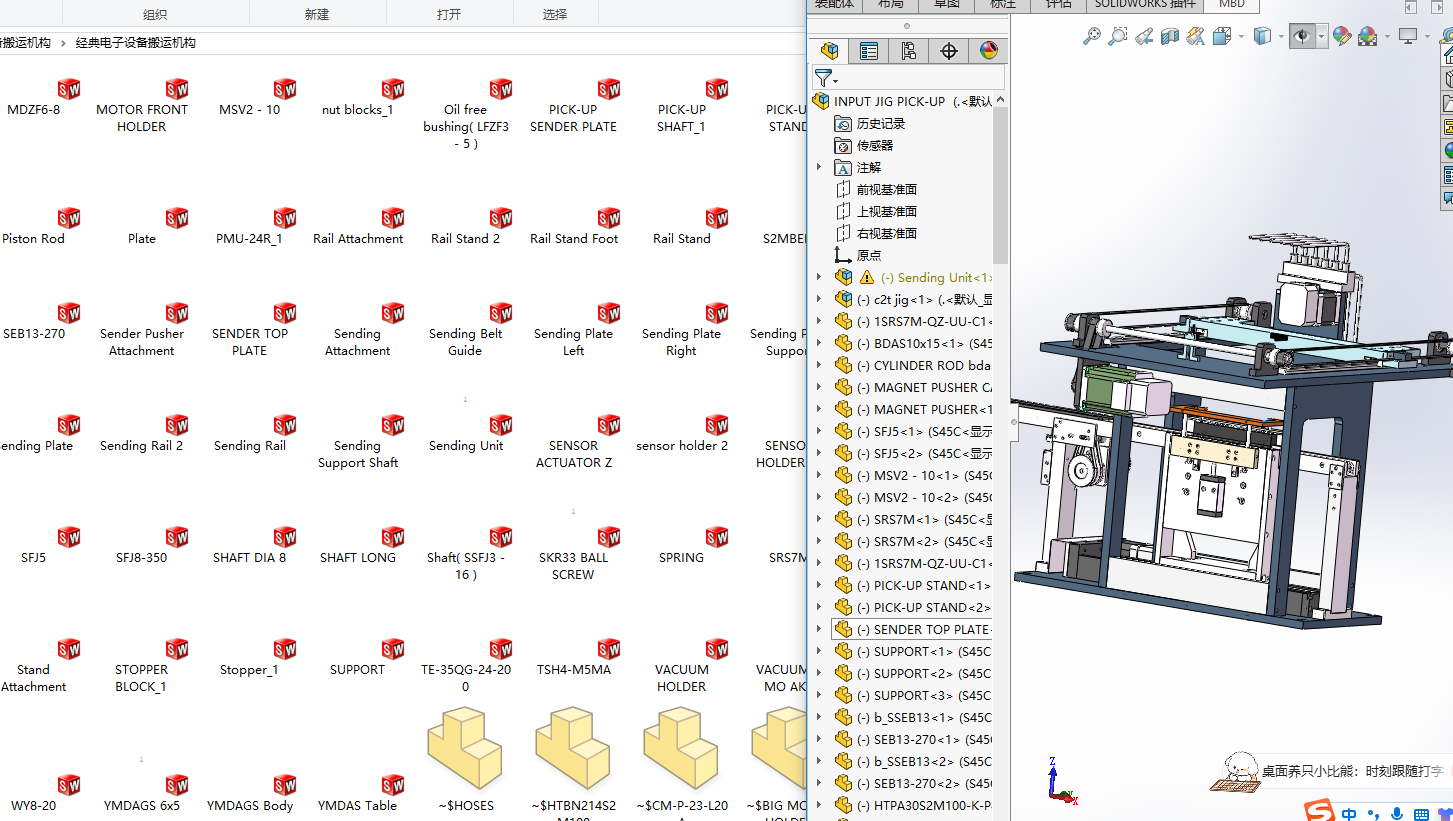Expand the Sending Unit<1> tree node

coord(819,277)
